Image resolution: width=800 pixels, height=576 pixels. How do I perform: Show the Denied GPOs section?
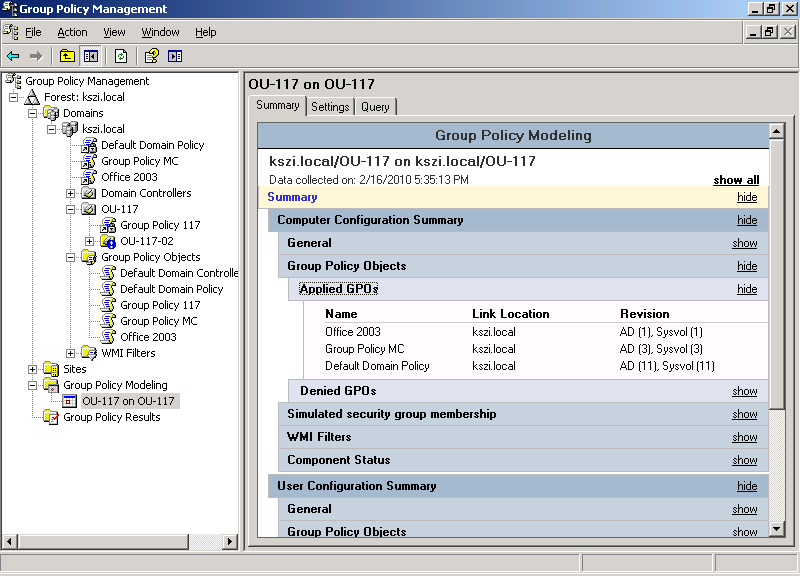745,391
